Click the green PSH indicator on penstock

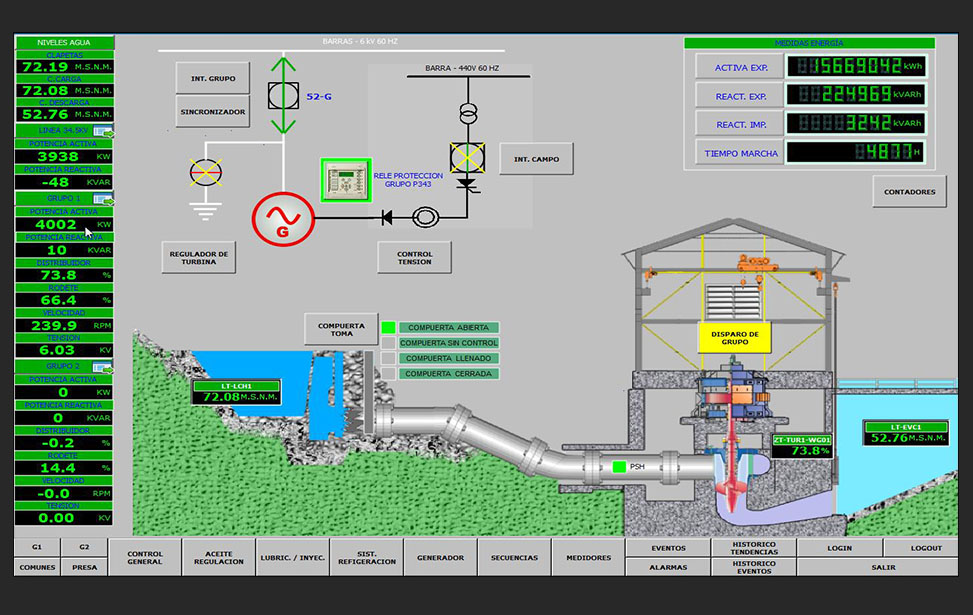(x=619, y=466)
